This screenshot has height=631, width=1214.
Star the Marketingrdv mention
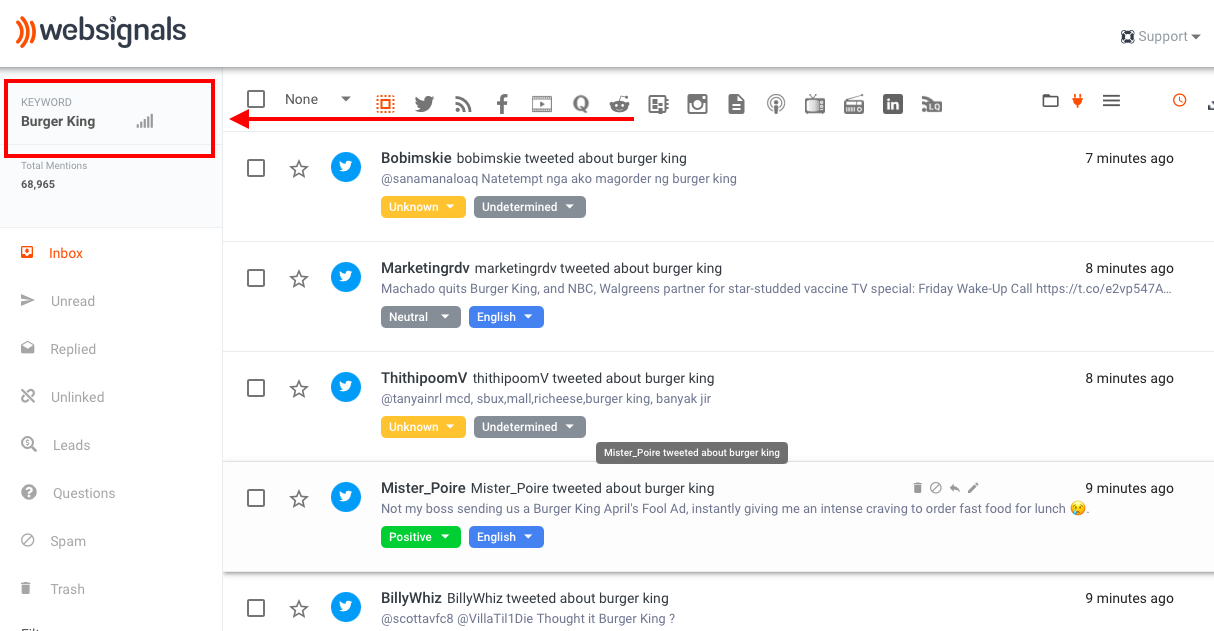(299, 279)
